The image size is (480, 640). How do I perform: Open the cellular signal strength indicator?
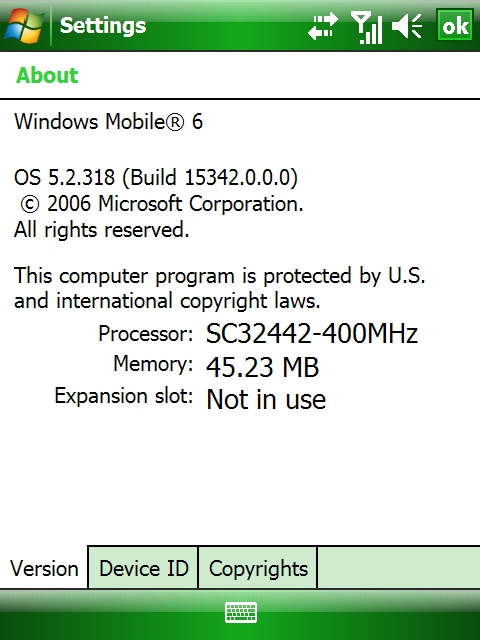(366, 27)
